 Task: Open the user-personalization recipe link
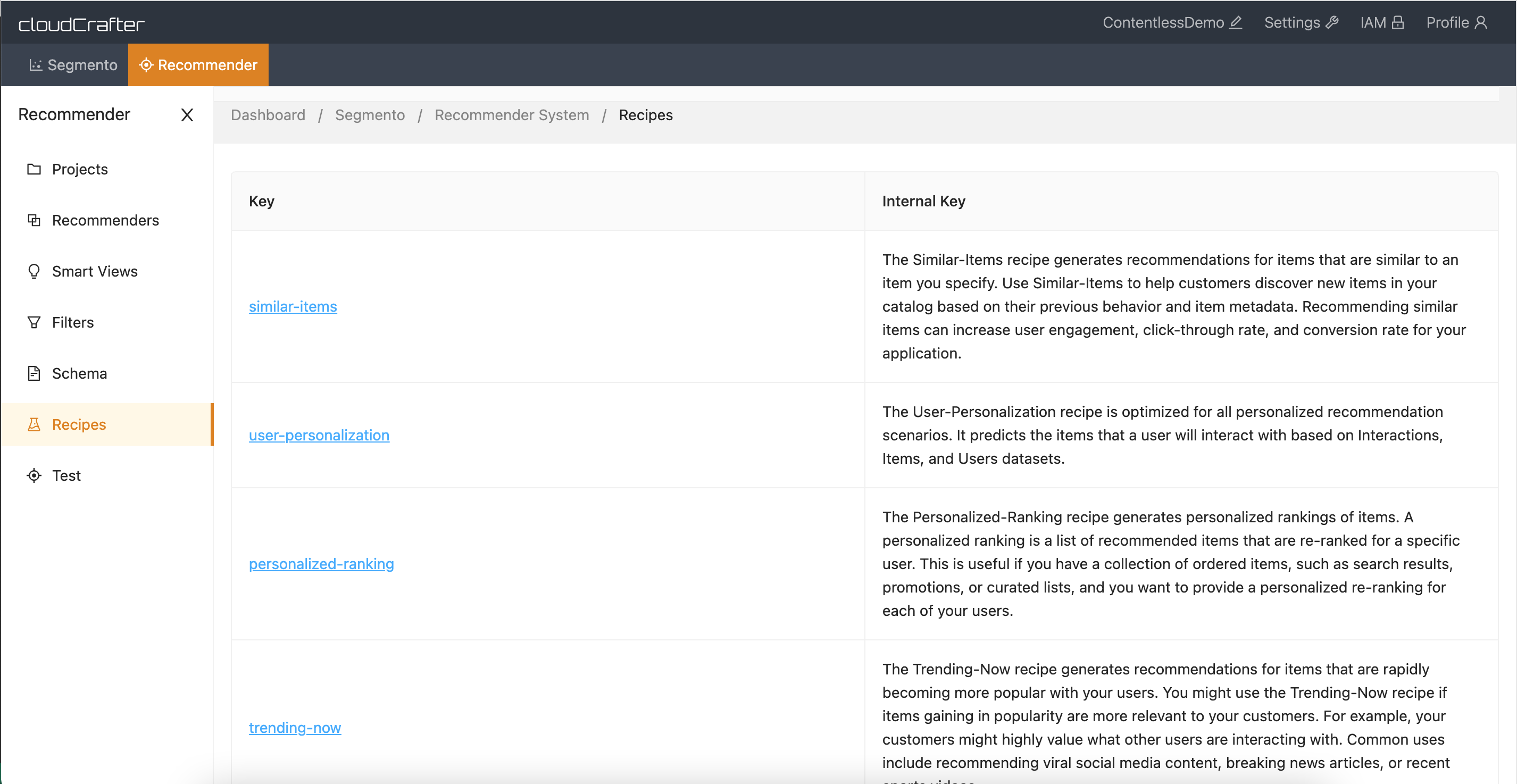coord(319,435)
